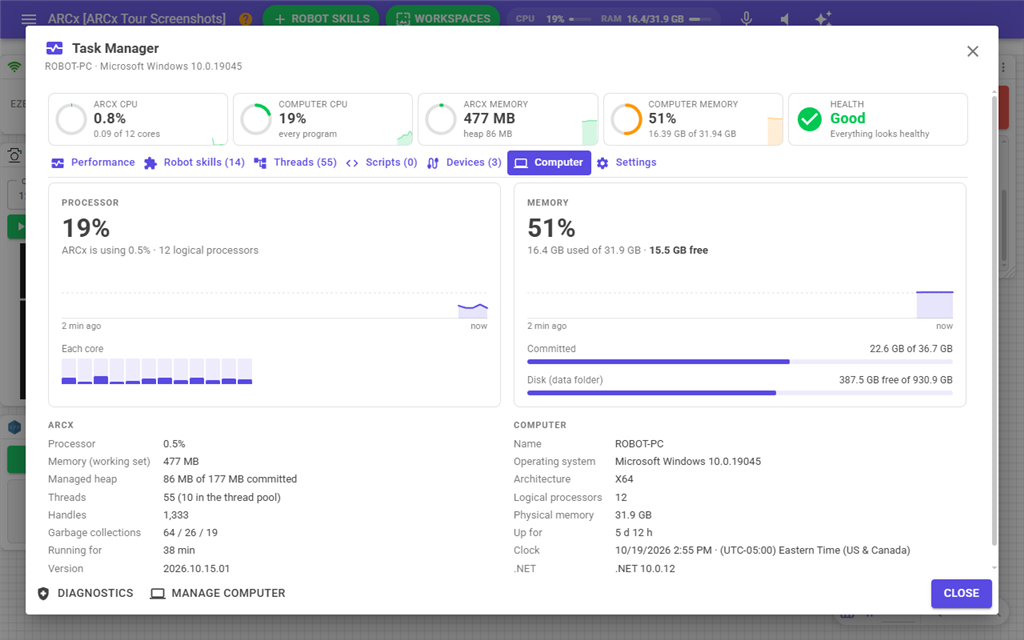The height and width of the screenshot is (640, 1024).
Task: Click the green wifi icon behind the dialog
Action: 14,67
